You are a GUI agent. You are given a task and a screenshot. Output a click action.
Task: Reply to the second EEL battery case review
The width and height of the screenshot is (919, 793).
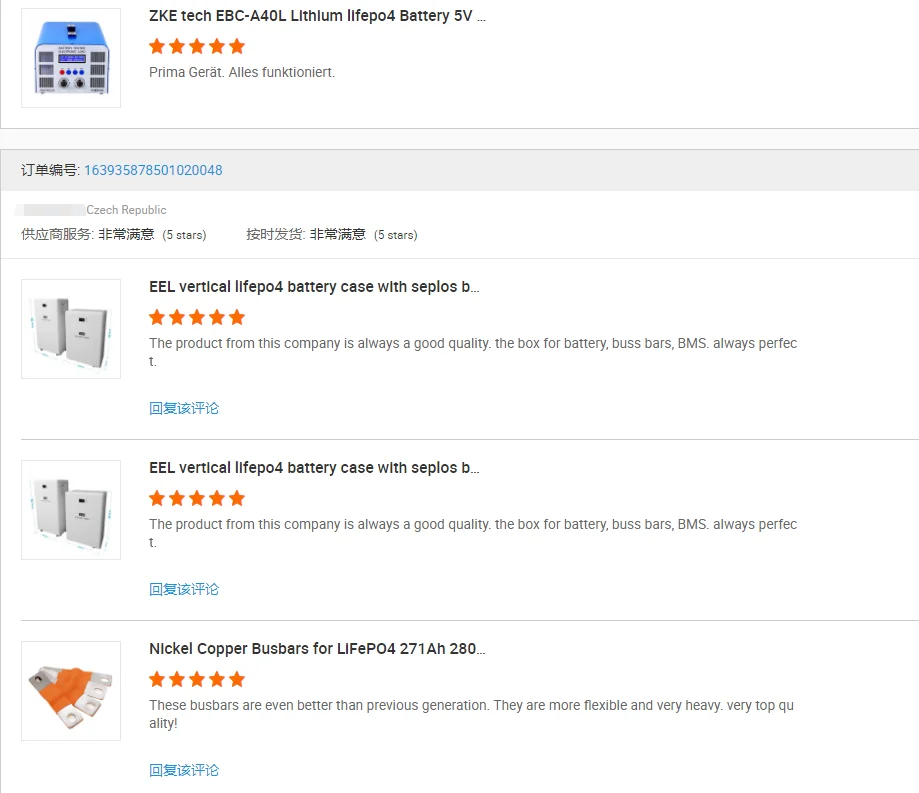point(184,589)
